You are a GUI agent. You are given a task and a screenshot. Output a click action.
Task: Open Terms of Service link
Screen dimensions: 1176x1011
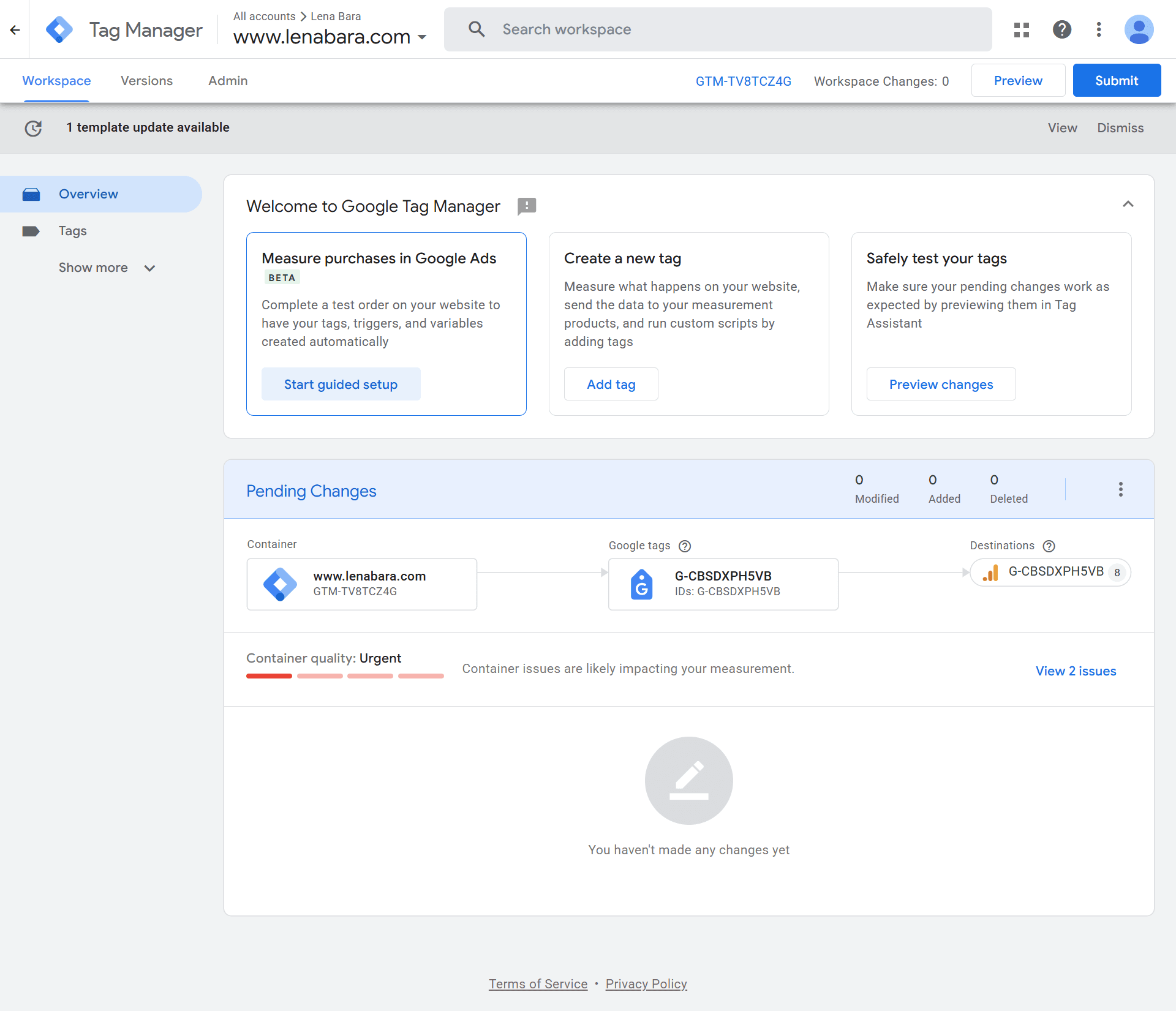[538, 984]
